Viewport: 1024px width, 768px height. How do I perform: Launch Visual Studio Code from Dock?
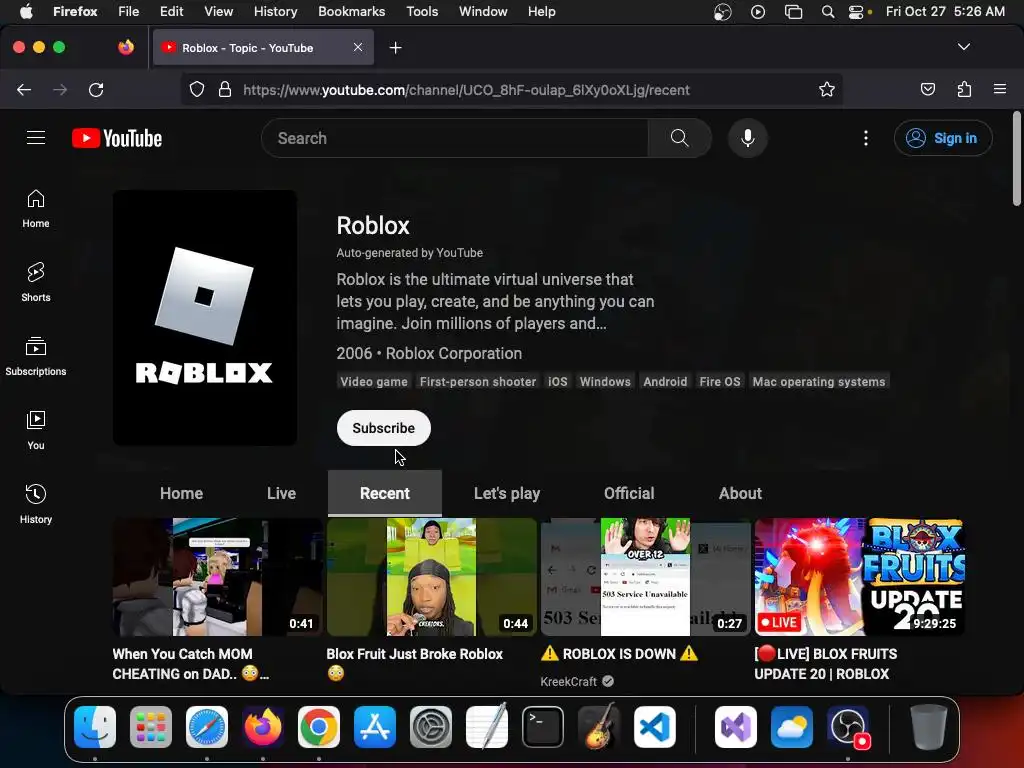(x=654, y=727)
